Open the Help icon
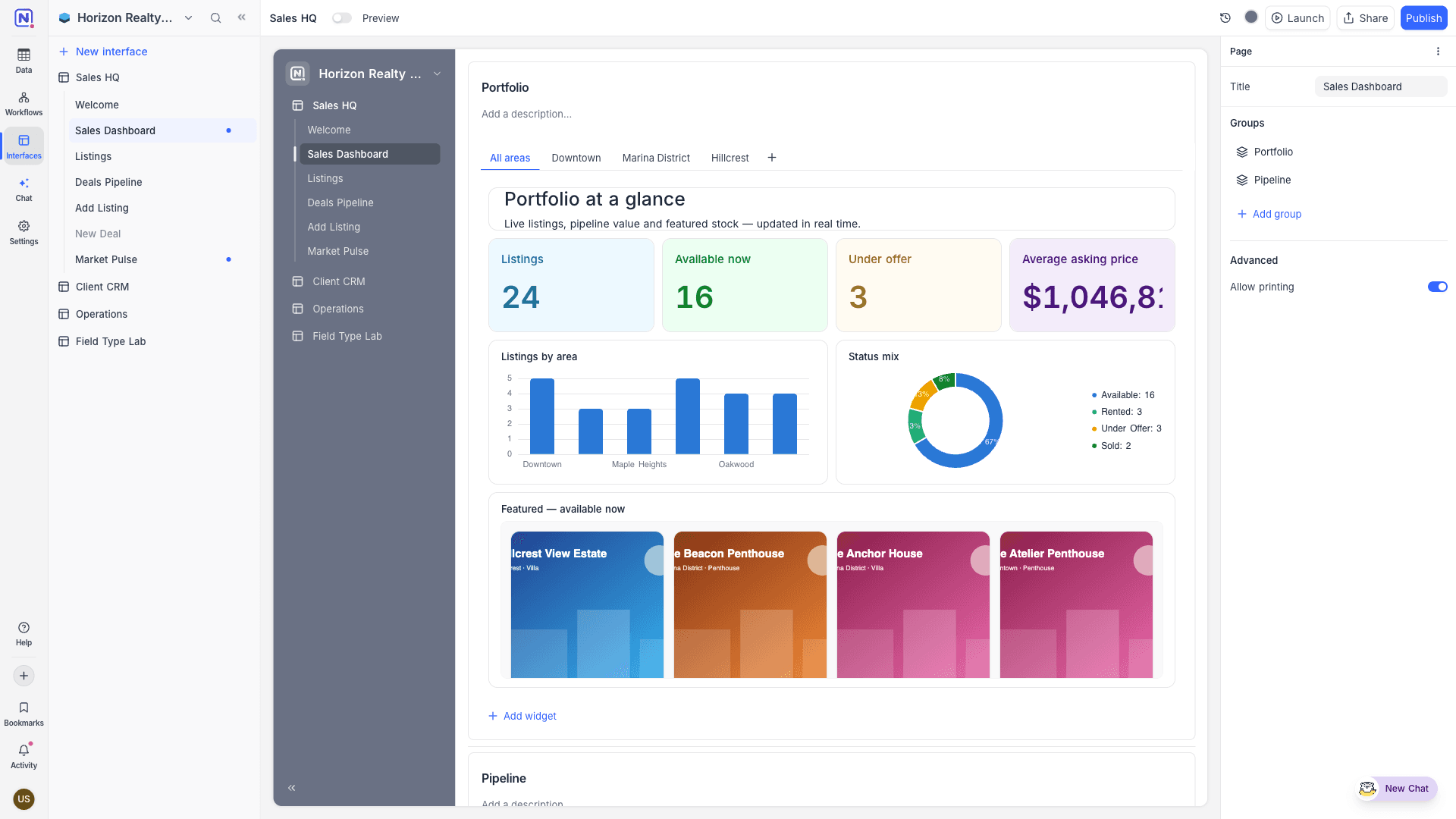1456x819 pixels. tap(24, 634)
